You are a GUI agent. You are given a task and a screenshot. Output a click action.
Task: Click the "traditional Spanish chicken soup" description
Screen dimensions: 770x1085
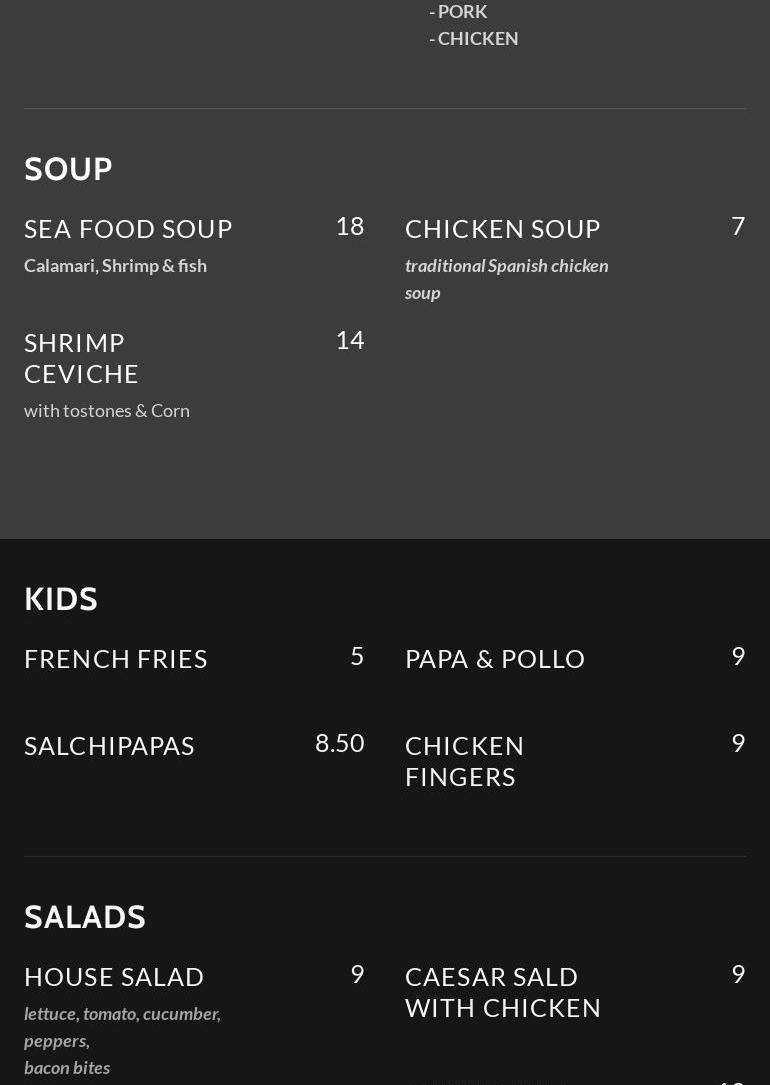(506, 279)
